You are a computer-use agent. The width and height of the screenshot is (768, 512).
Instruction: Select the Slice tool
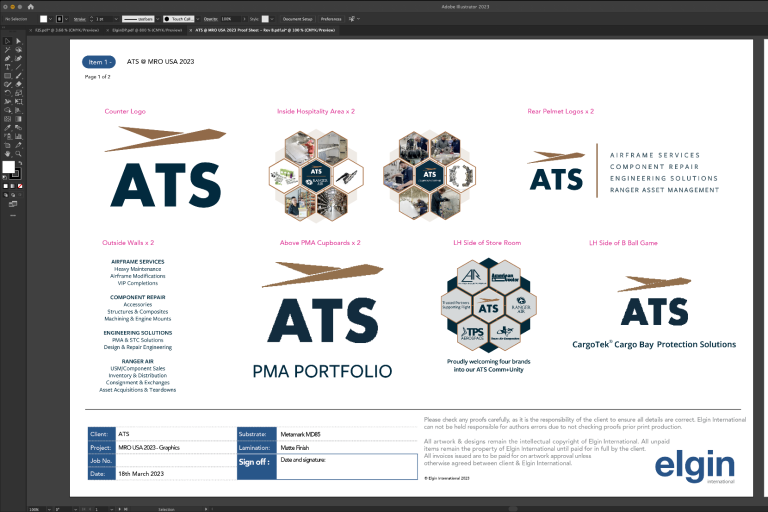(x=18, y=145)
